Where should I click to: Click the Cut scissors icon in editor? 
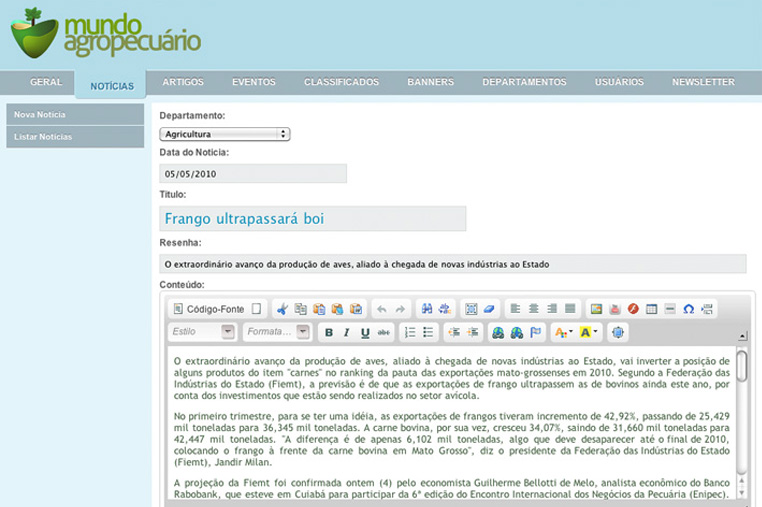(283, 309)
